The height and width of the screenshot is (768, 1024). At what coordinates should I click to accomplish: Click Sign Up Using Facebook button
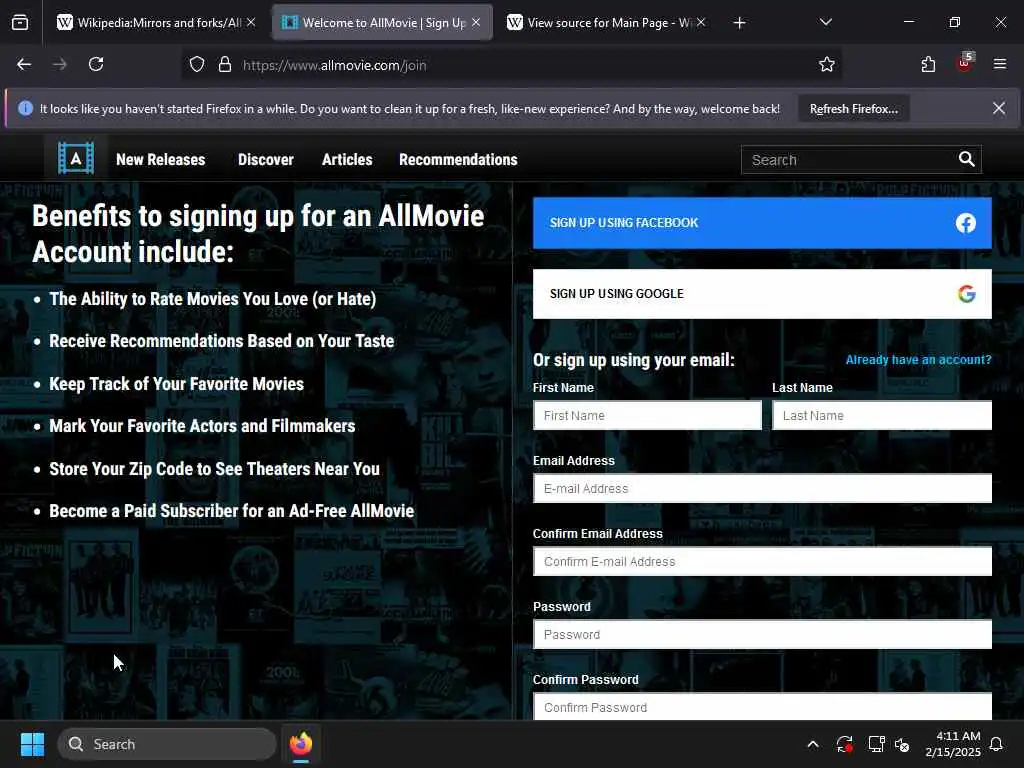point(762,223)
